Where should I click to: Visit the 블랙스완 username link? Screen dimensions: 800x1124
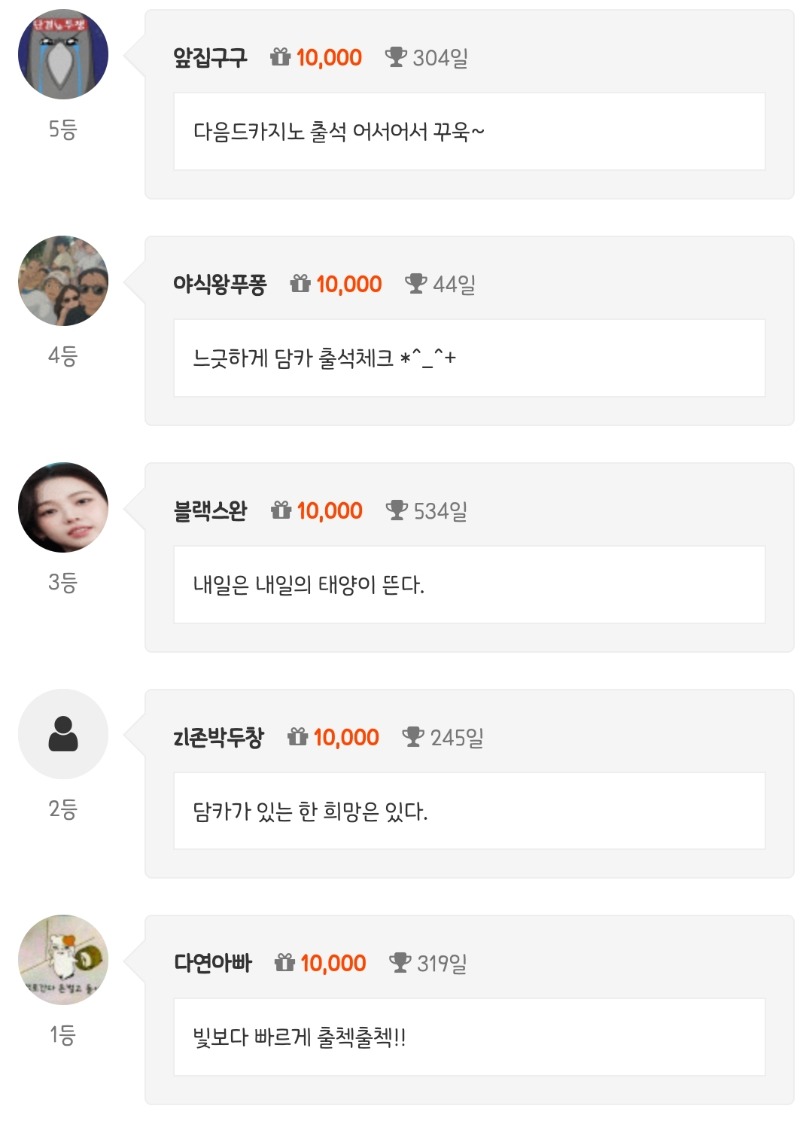tap(210, 511)
